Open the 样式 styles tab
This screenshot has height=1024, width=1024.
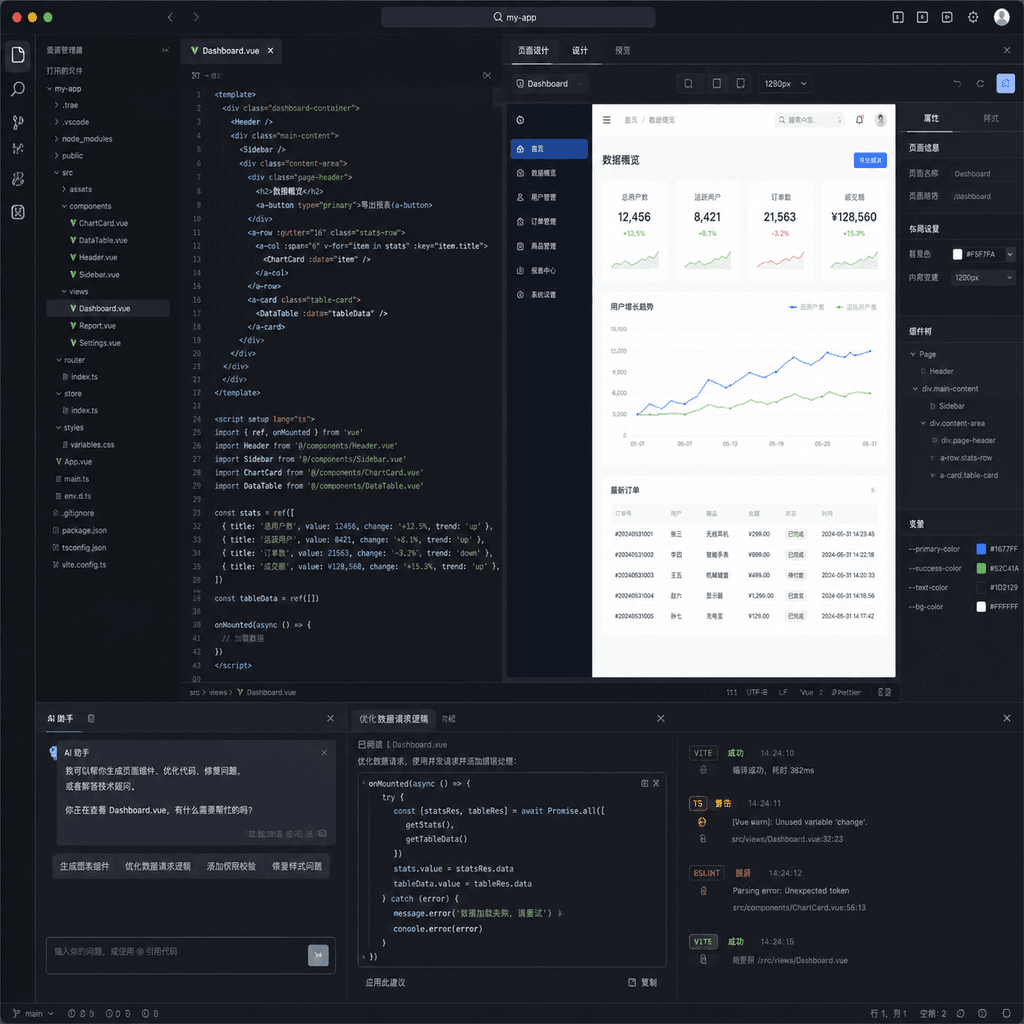click(x=991, y=119)
